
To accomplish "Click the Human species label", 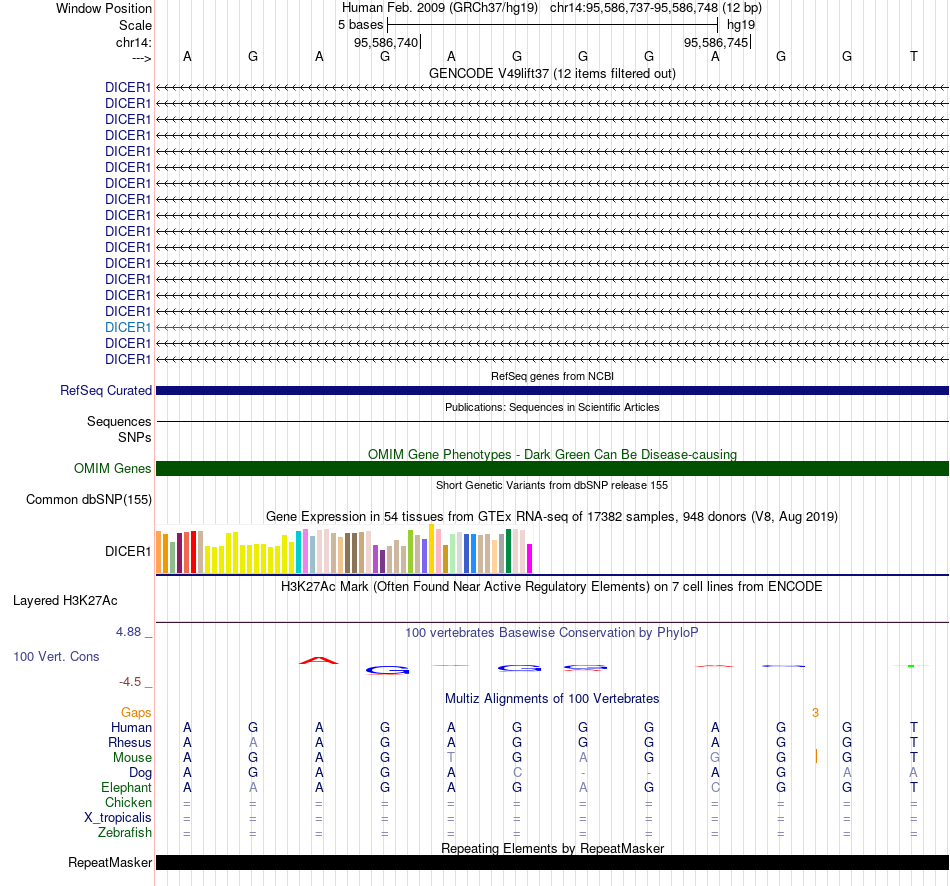I will point(131,727).
